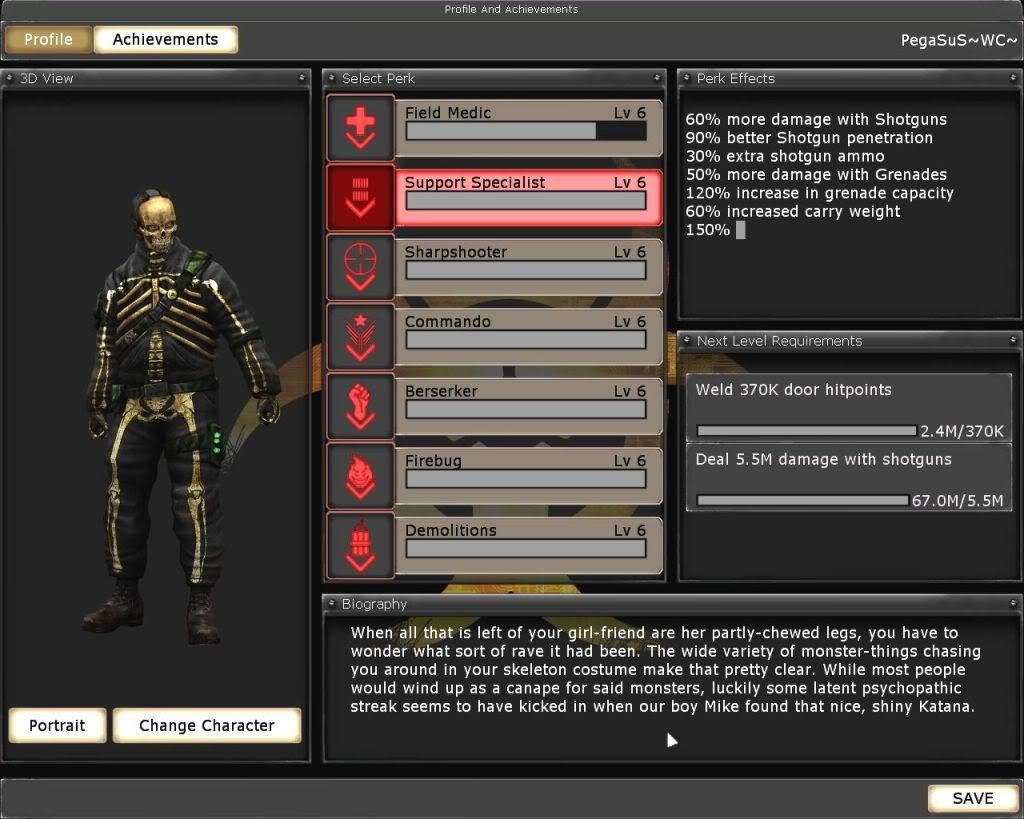This screenshot has height=819, width=1024.
Task: Click the Firebug flame icon
Action: point(359,477)
